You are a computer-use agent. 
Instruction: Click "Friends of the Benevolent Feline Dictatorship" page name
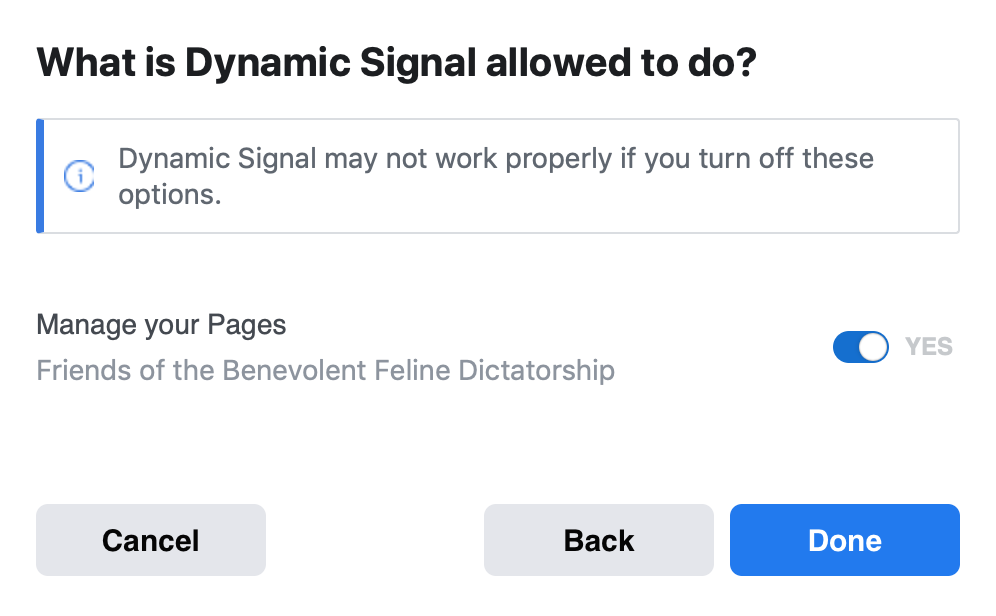click(325, 370)
